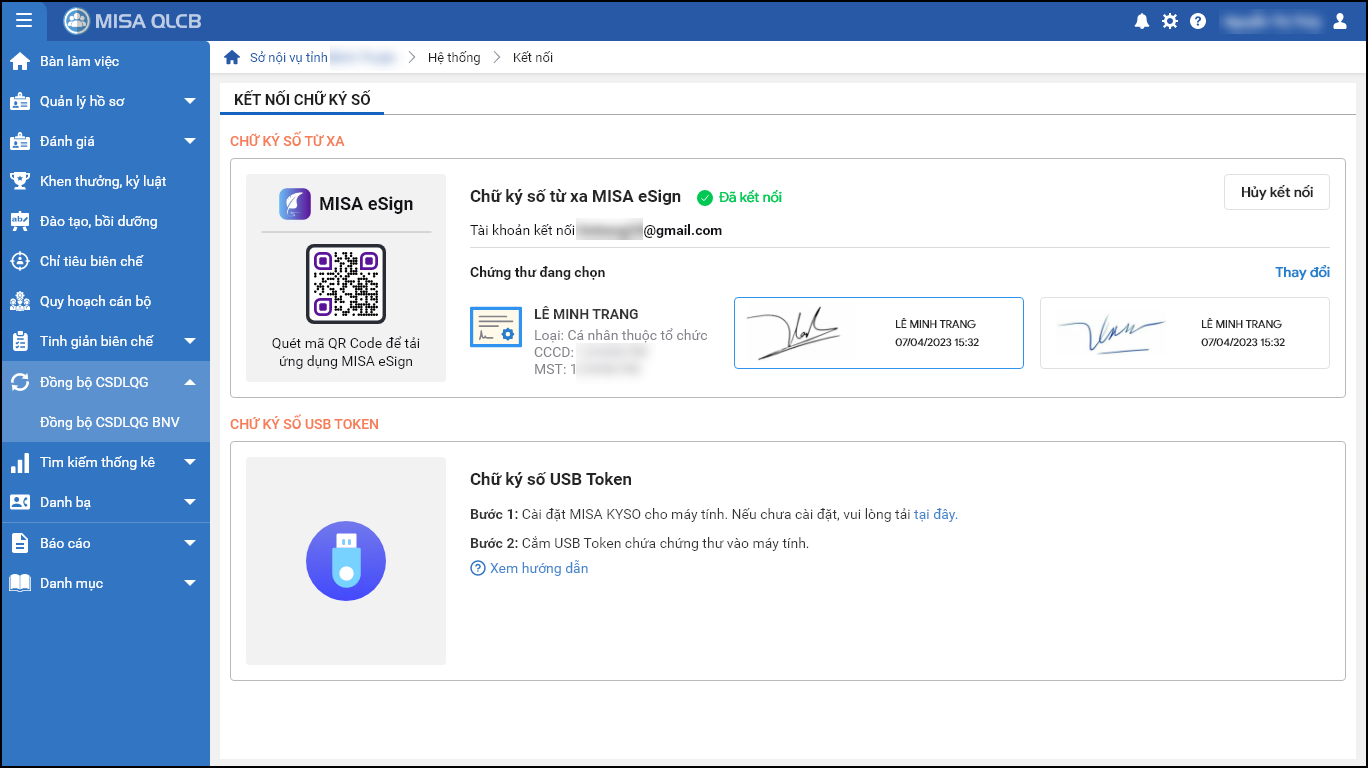
Task: Open notifications bell icon
Action: pos(1141,21)
